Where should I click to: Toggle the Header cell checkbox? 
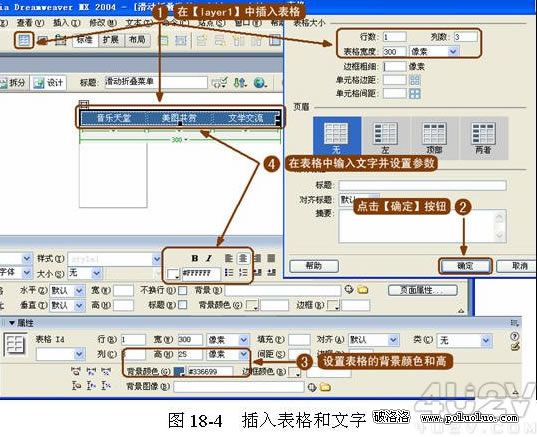pyautogui.click(x=183, y=305)
